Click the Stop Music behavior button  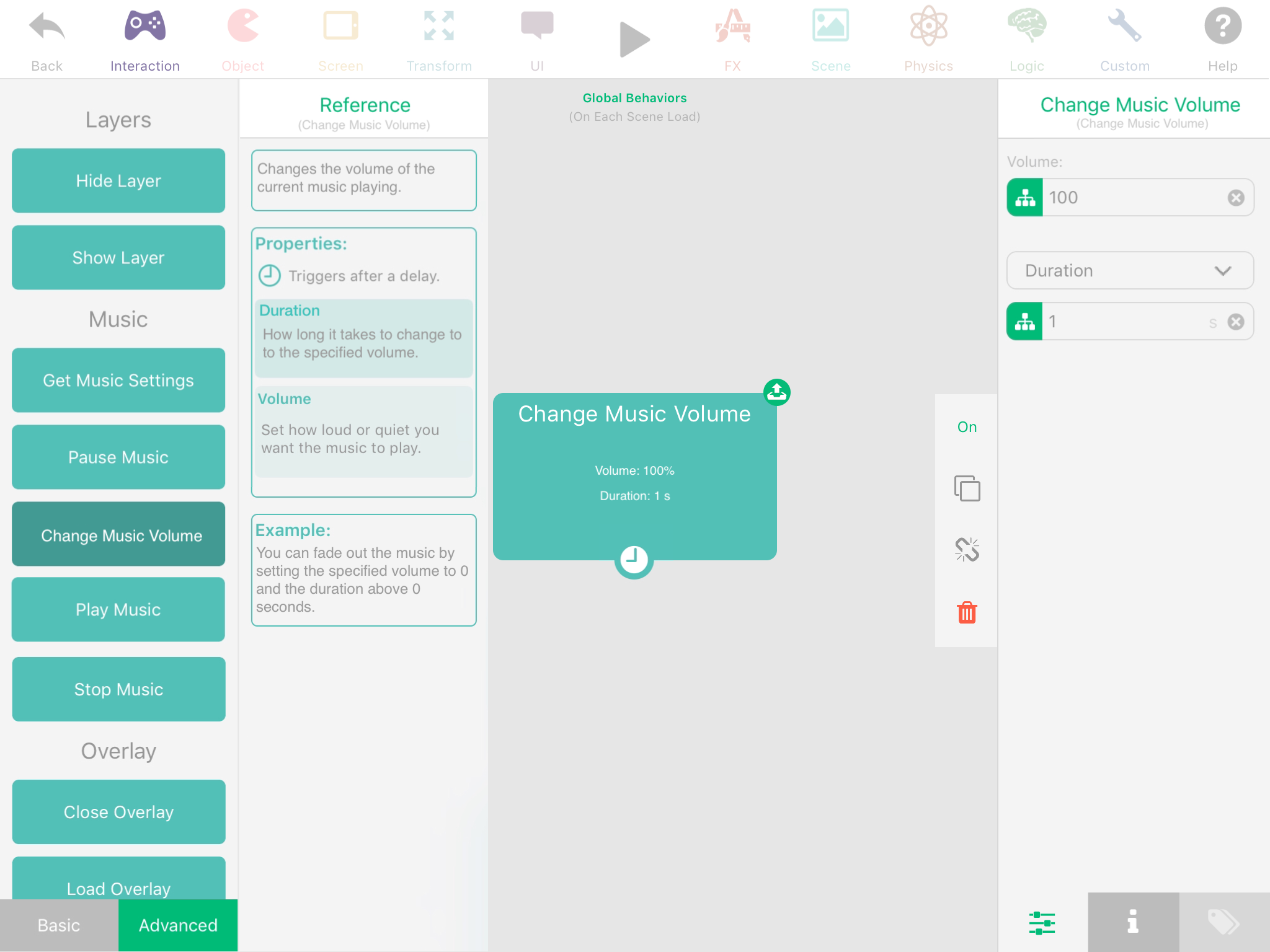pyautogui.click(x=118, y=689)
